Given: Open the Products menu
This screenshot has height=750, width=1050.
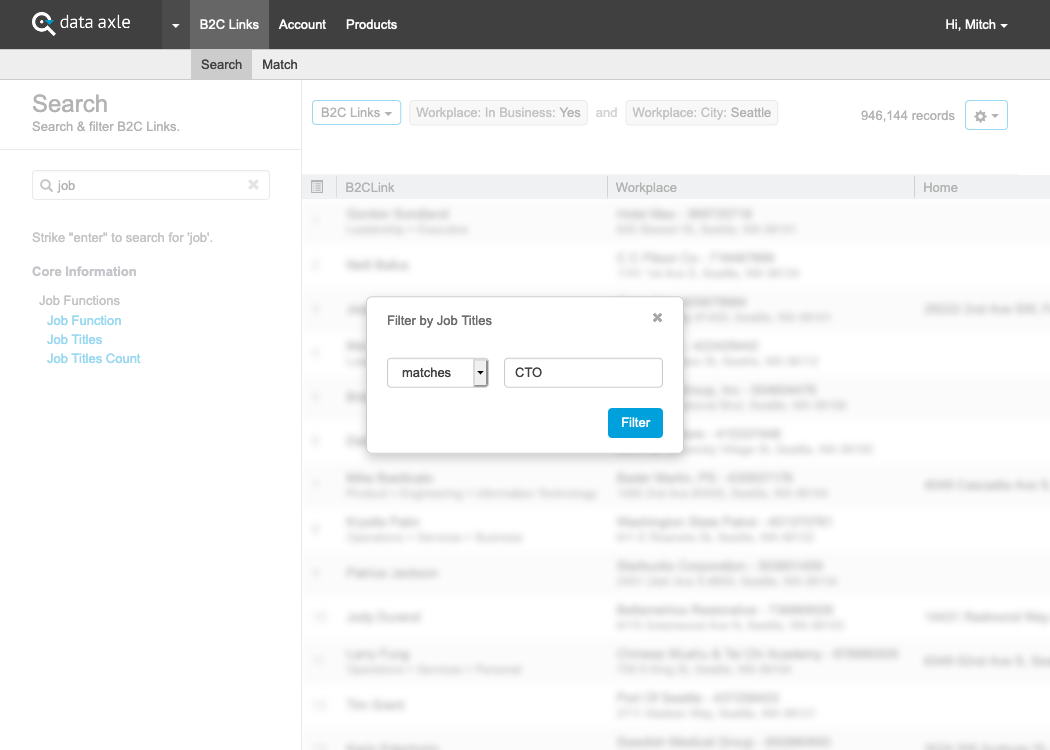Looking at the screenshot, I should [371, 24].
